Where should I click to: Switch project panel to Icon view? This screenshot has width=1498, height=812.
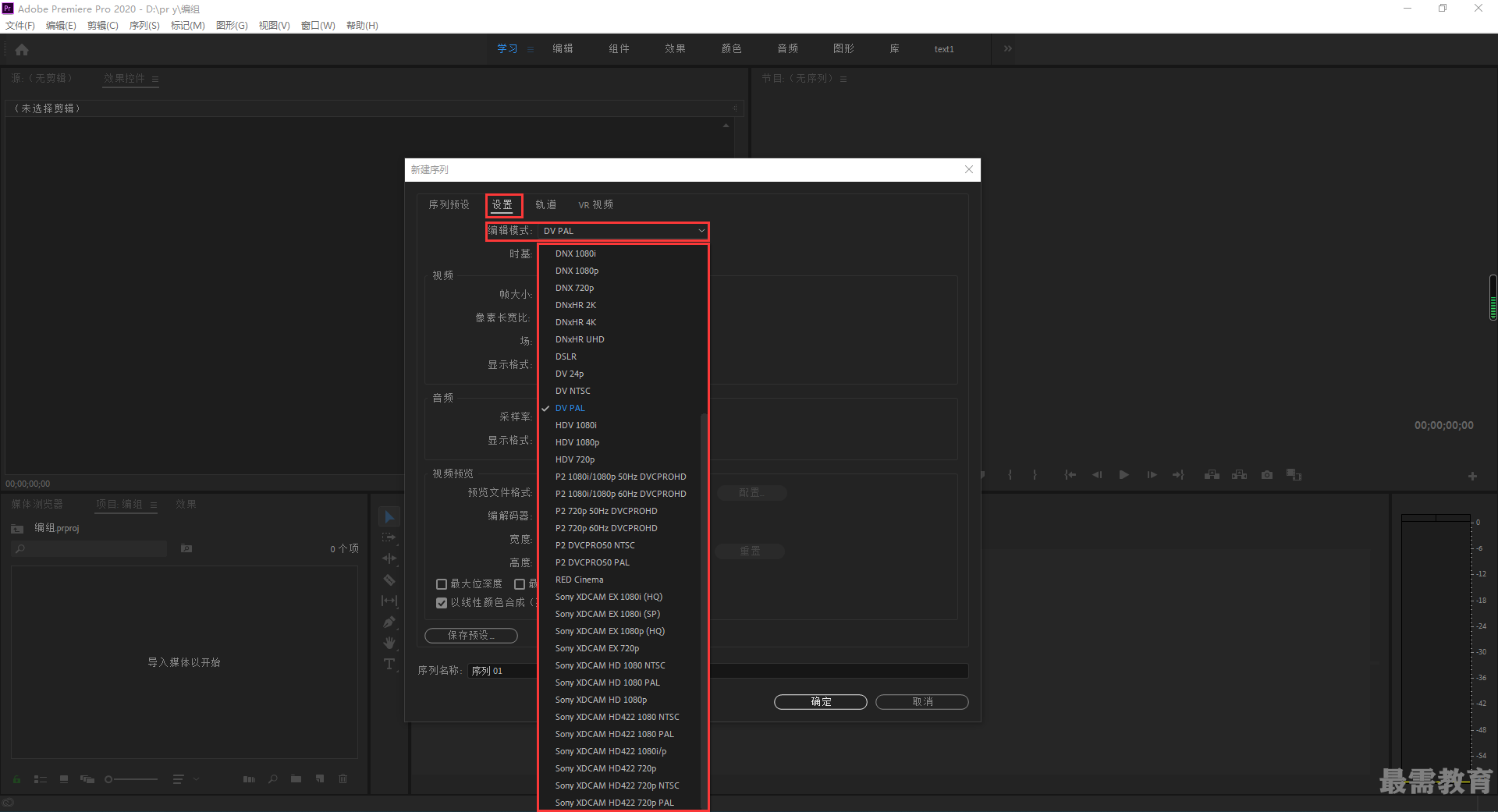click(x=64, y=778)
